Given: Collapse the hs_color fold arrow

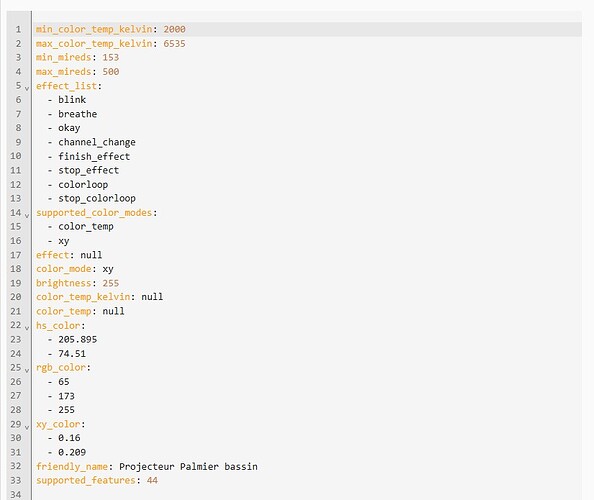Looking at the screenshot, I should click(27, 328).
